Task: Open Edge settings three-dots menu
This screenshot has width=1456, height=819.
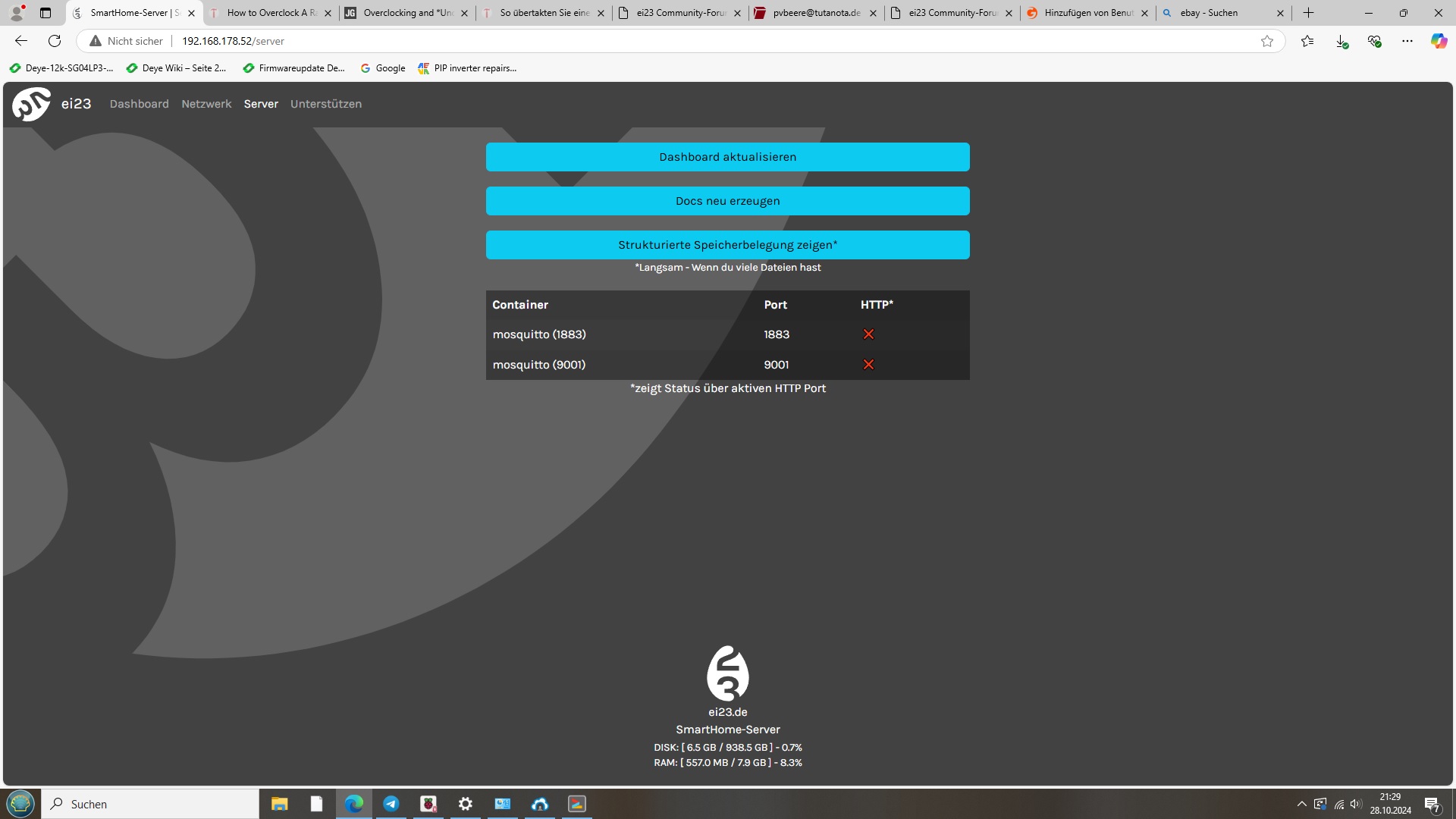Action: click(x=1407, y=41)
